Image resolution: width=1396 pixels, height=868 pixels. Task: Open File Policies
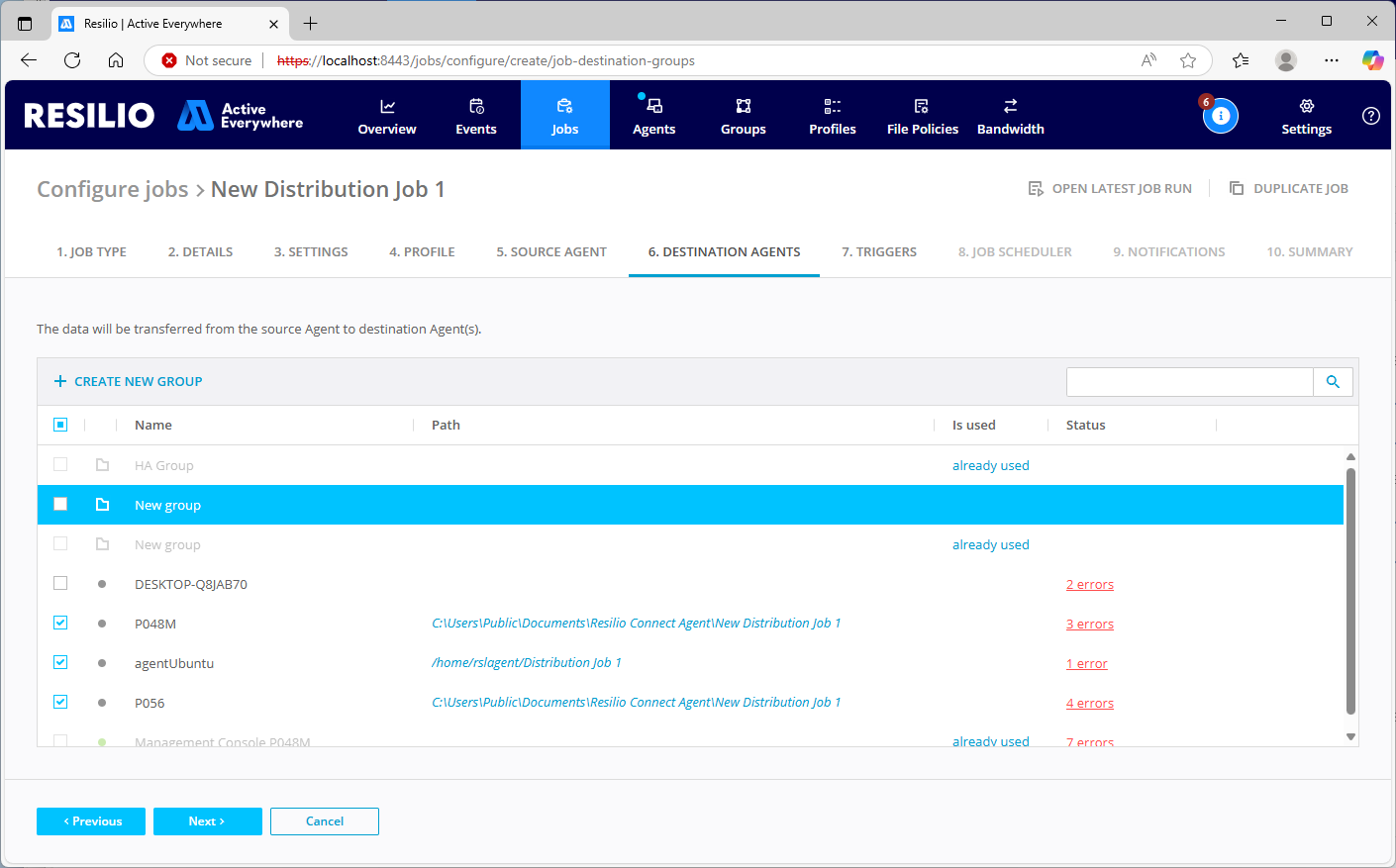(922, 116)
